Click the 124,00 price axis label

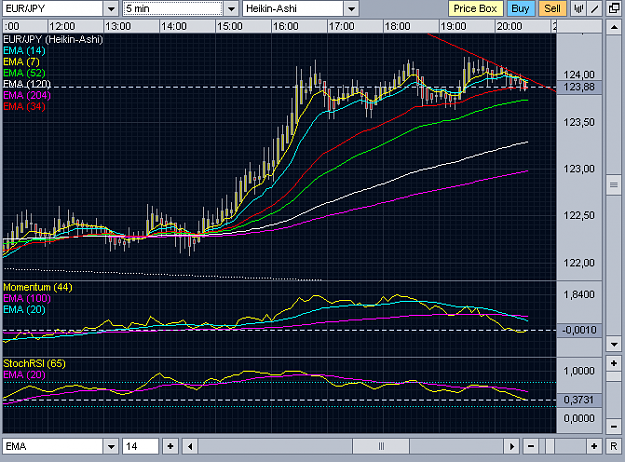point(579,75)
